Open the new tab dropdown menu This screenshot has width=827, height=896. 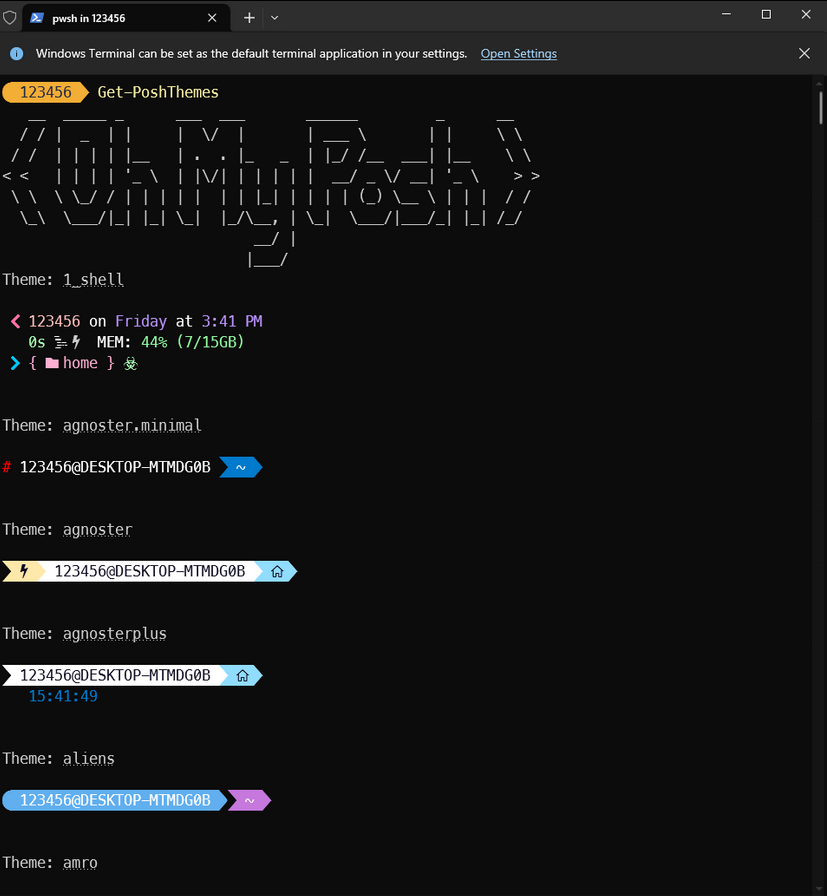coord(273,17)
